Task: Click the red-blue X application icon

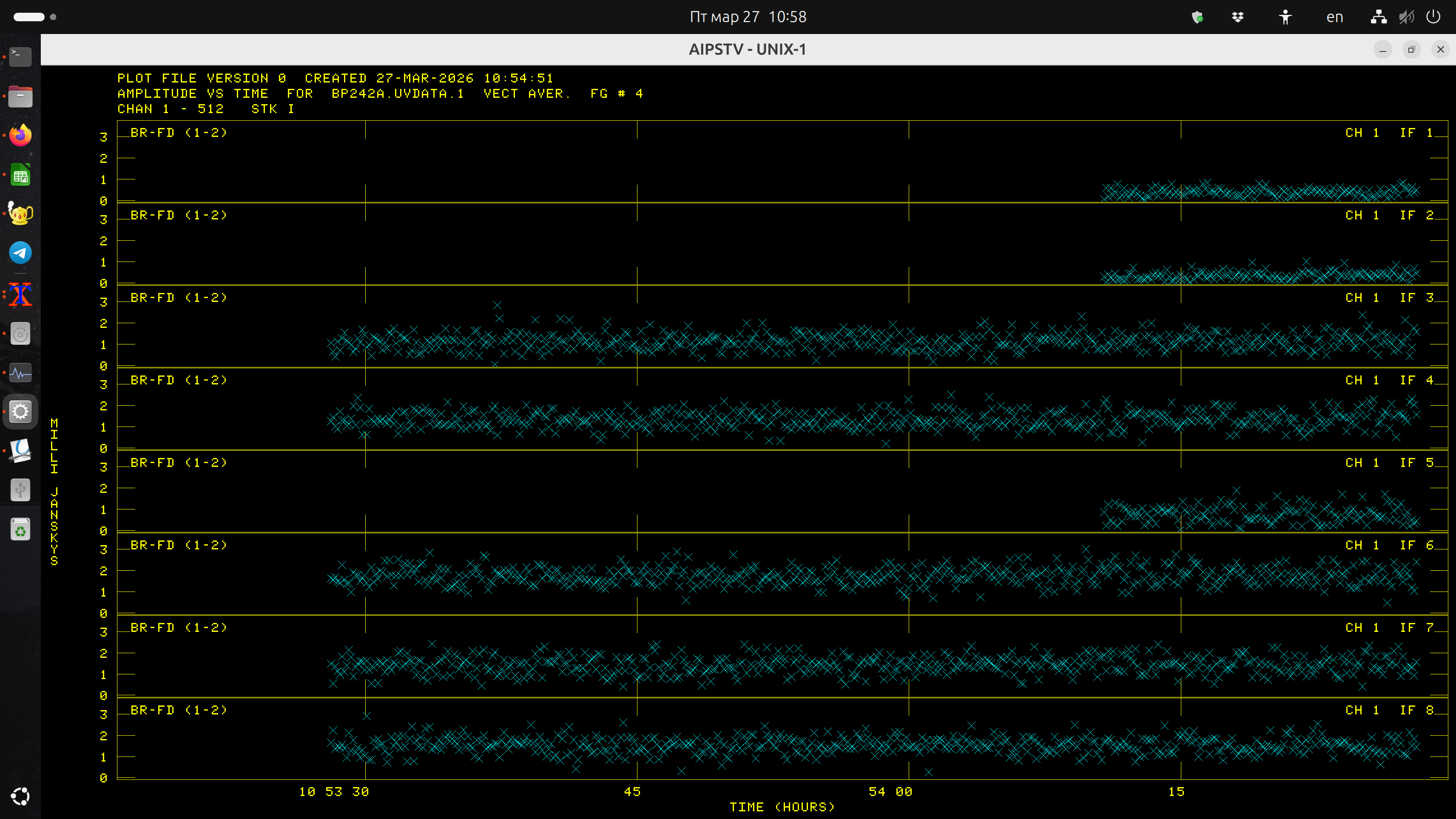Action: 20,295
